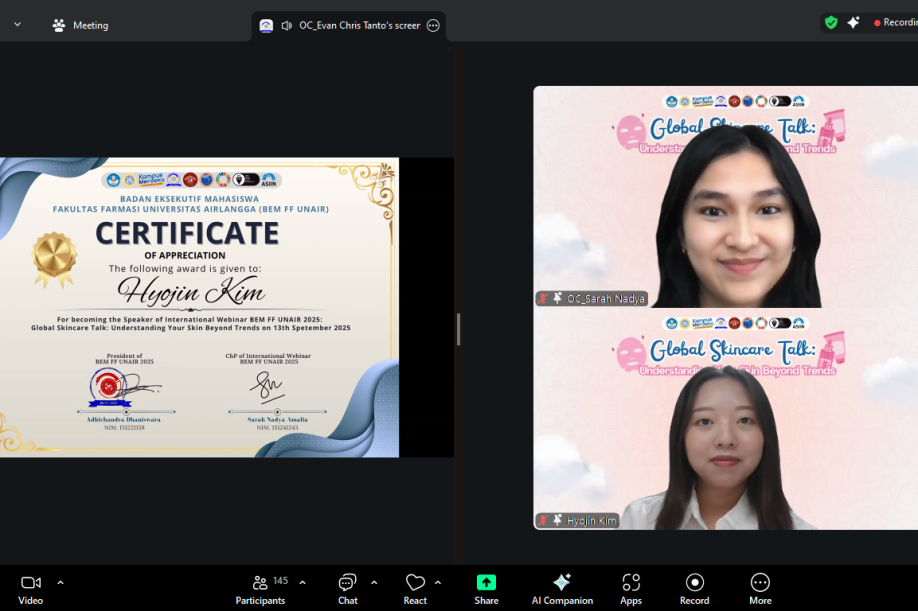Image resolution: width=918 pixels, height=611 pixels.
Task: Open AI Companion from toolbar
Action: (562, 589)
